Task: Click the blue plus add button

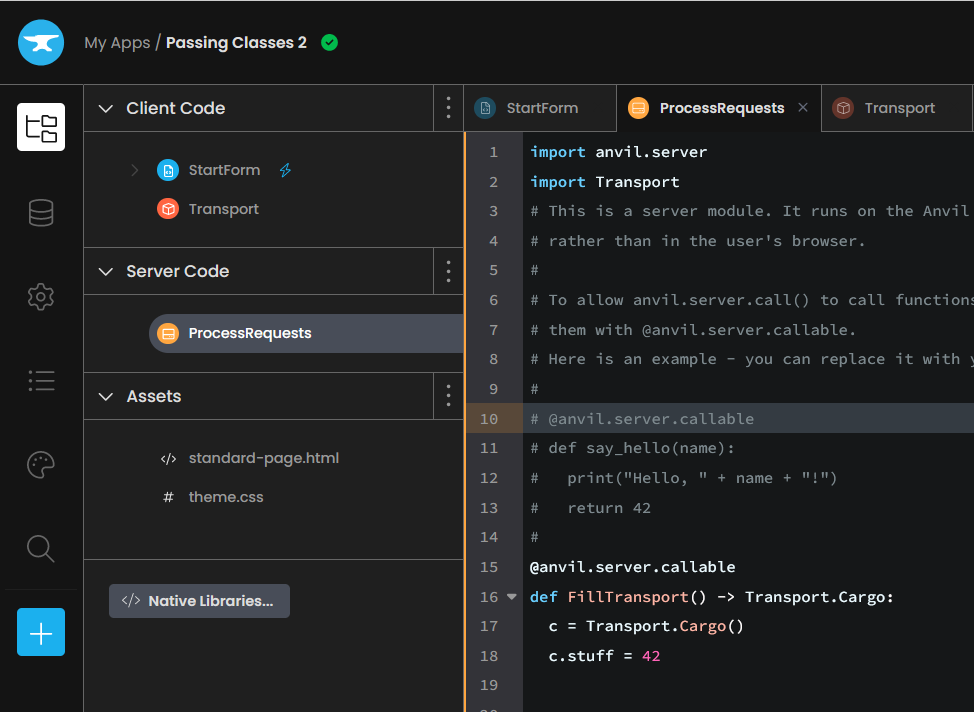Action: (x=41, y=632)
